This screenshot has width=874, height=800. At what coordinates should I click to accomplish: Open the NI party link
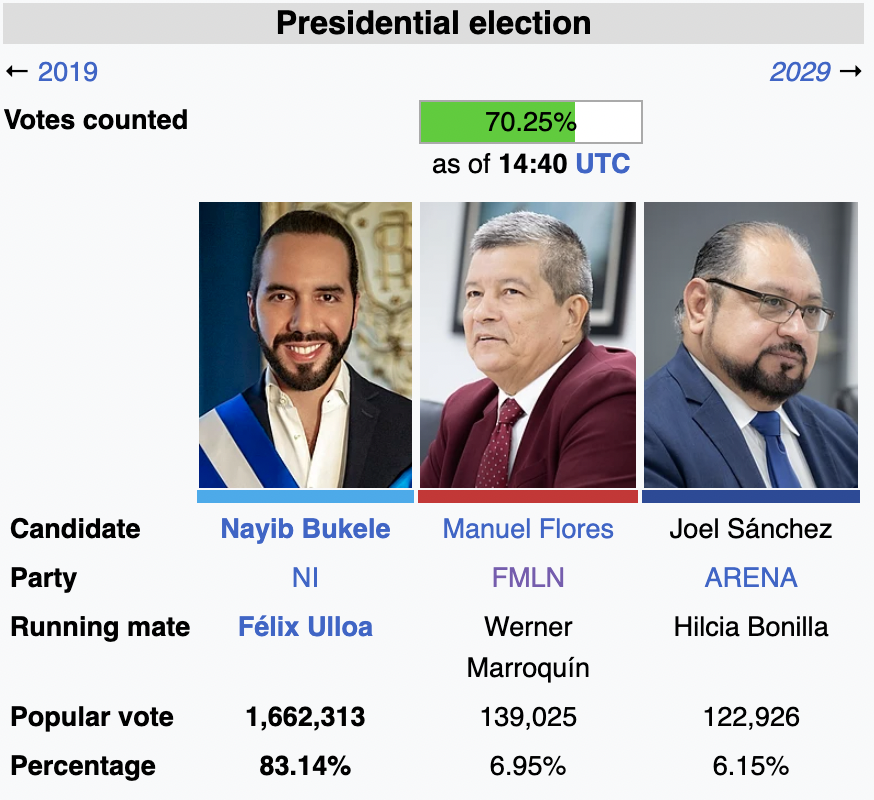point(305,578)
